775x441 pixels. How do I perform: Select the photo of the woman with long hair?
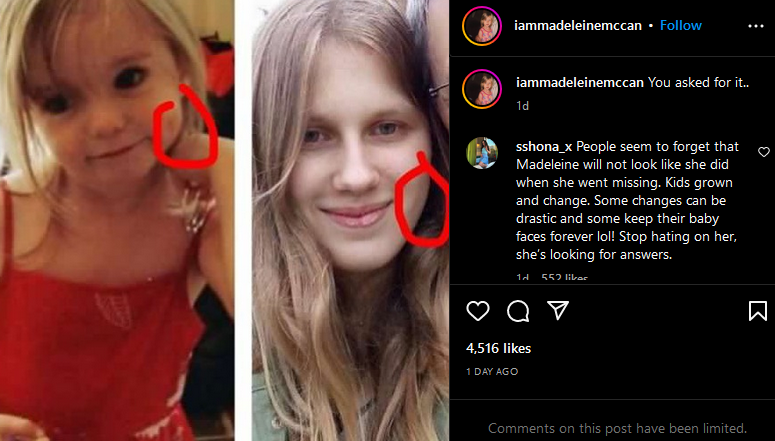click(x=350, y=220)
